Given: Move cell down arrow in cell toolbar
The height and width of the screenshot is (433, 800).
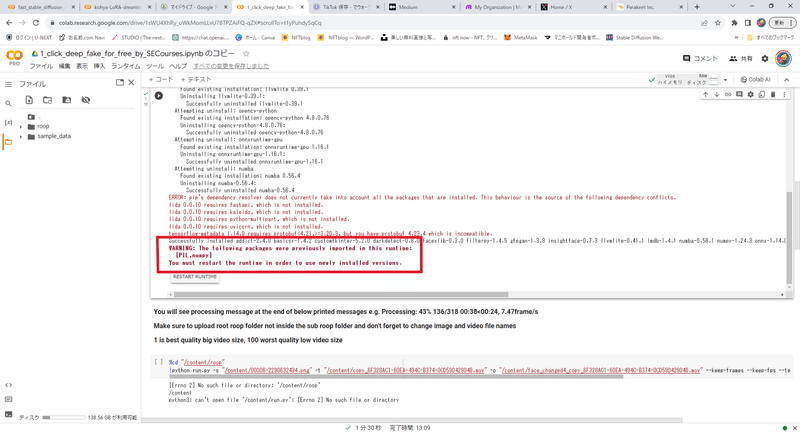Looking at the screenshot, I should coord(717,94).
